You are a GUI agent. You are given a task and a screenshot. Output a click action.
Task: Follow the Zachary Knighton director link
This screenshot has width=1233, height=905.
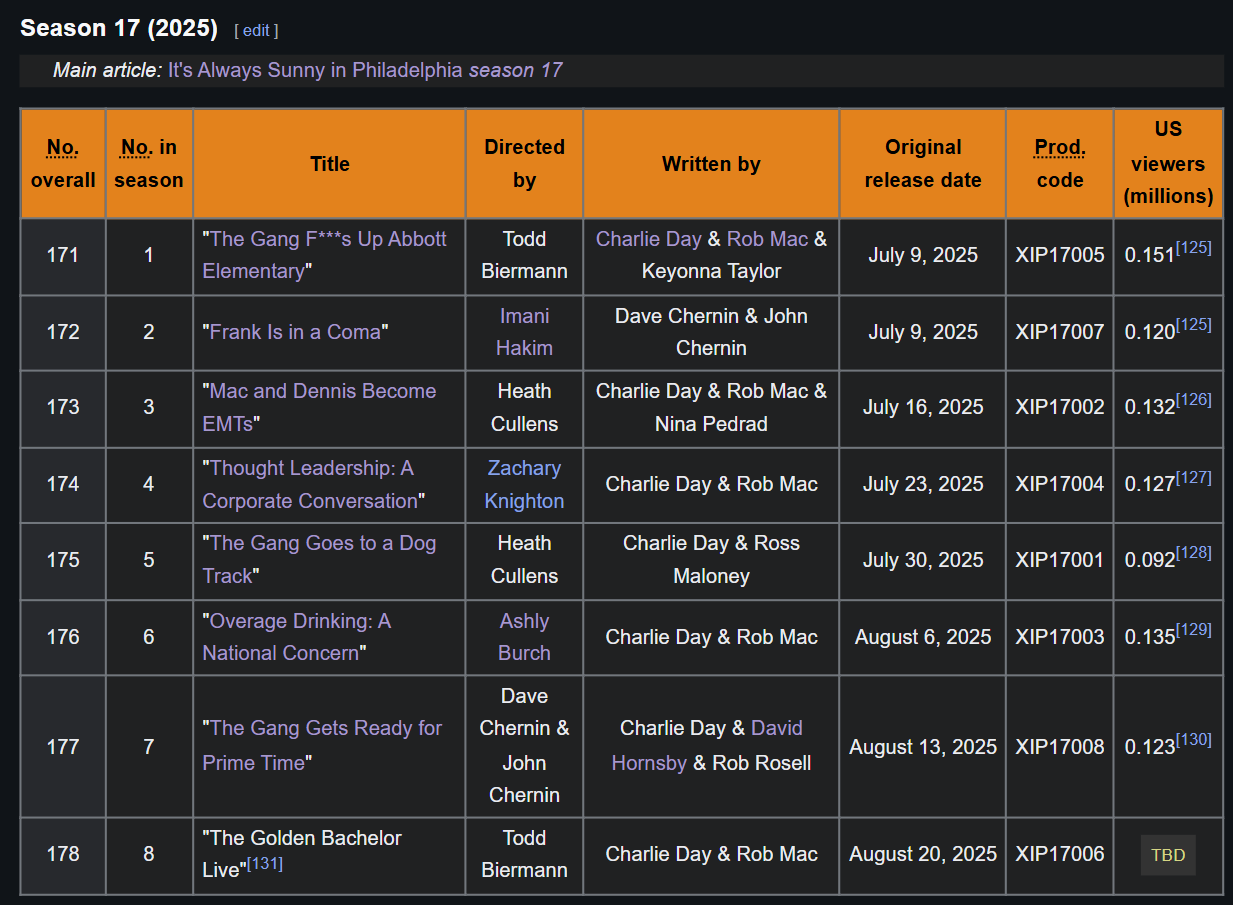coord(525,484)
